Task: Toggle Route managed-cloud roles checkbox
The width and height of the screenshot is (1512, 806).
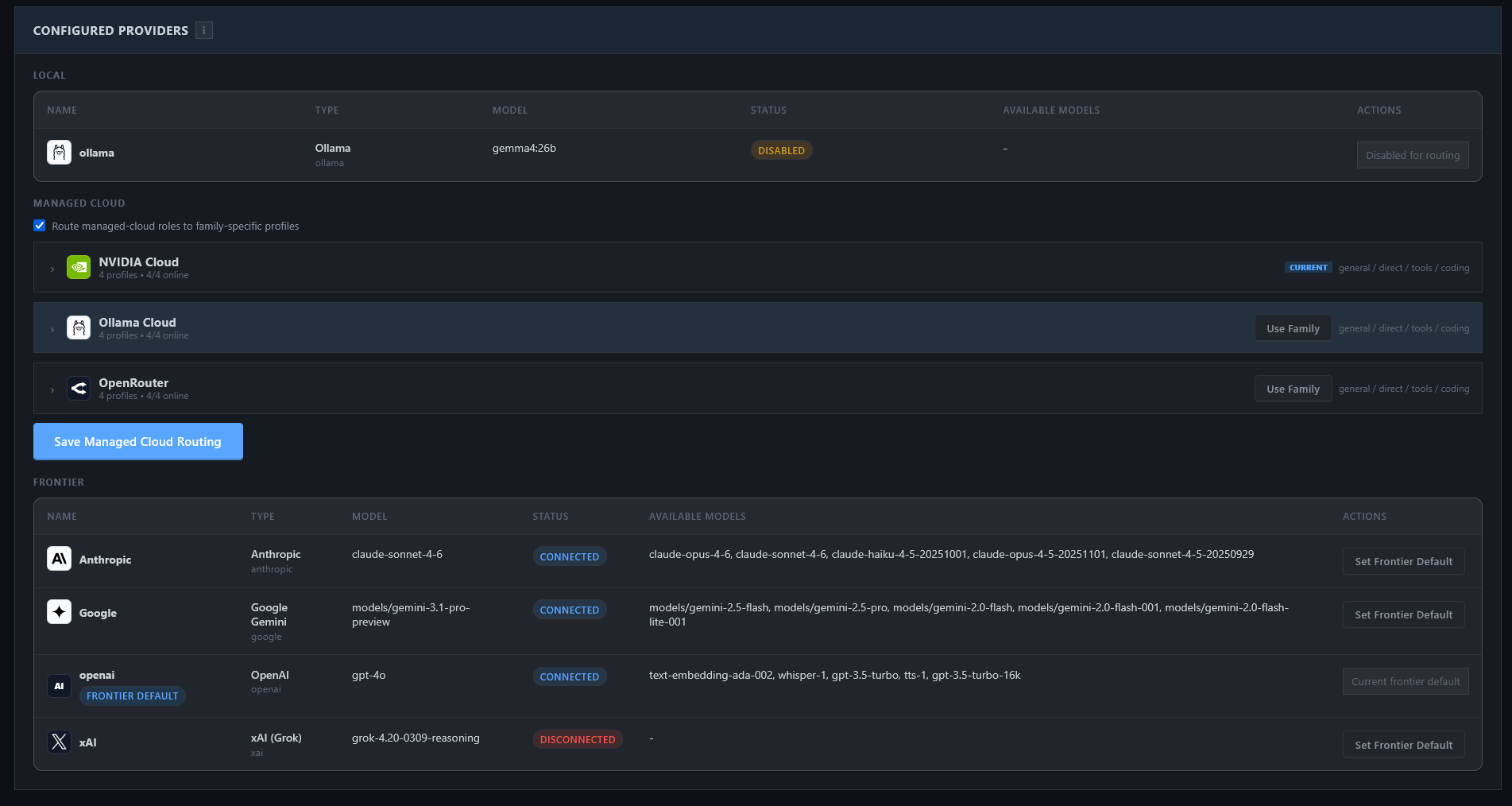Action: [x=40, y=226]
